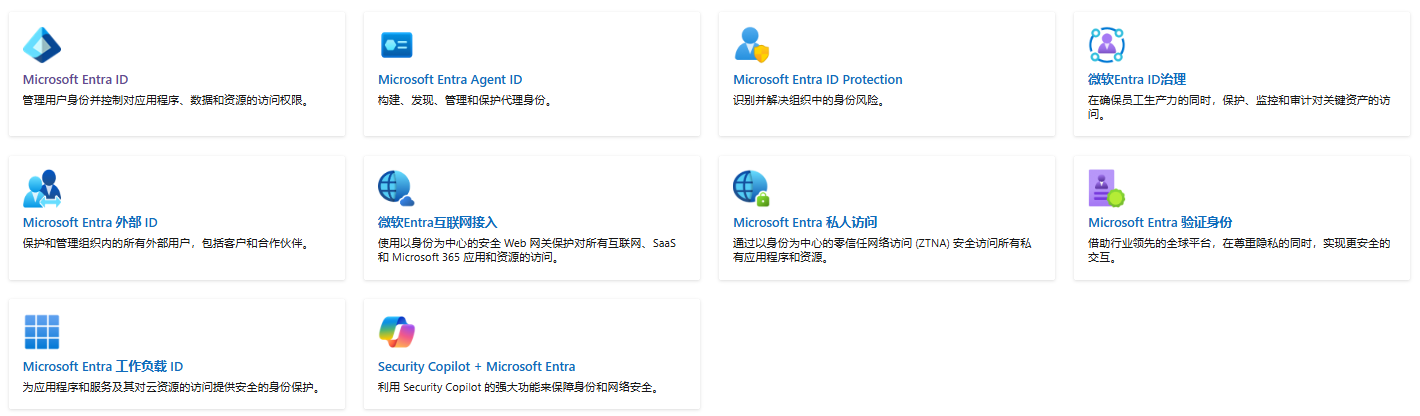The width and height of the screenshot is (1420, 416).
Task: Click the Entra ID Protection shield icon
Action: pyautogui.click(x=751, y=45)
